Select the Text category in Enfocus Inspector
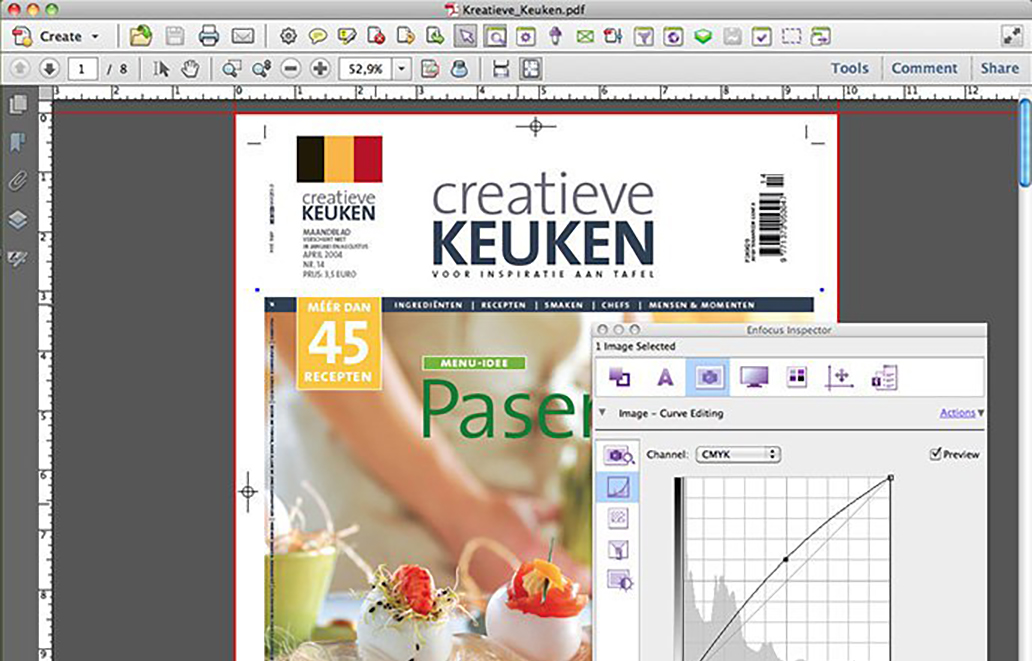This screenshot has height=661, width=1032. [664, 377]
